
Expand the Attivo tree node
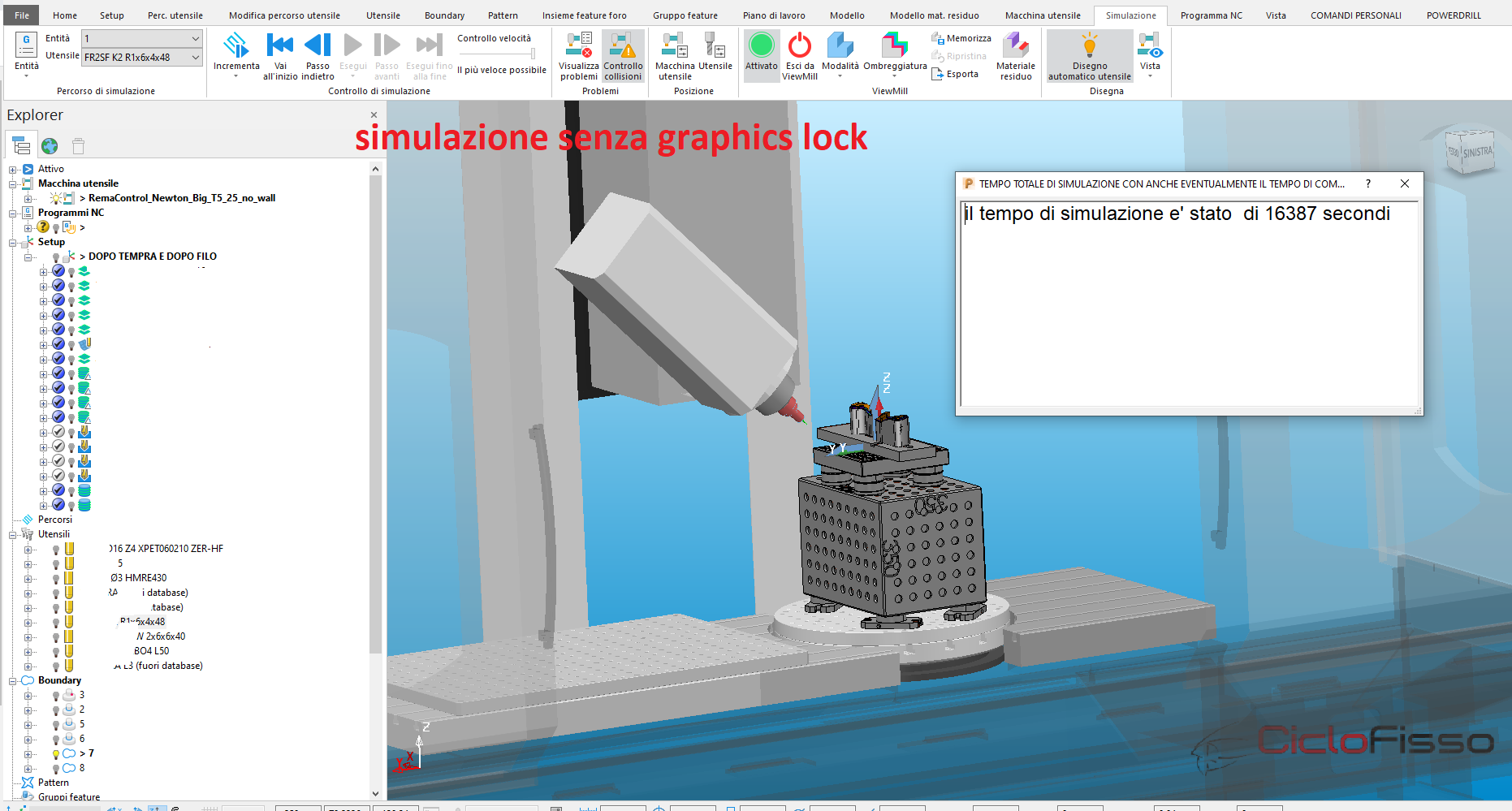pyautogui.click(x=13, y=170)
